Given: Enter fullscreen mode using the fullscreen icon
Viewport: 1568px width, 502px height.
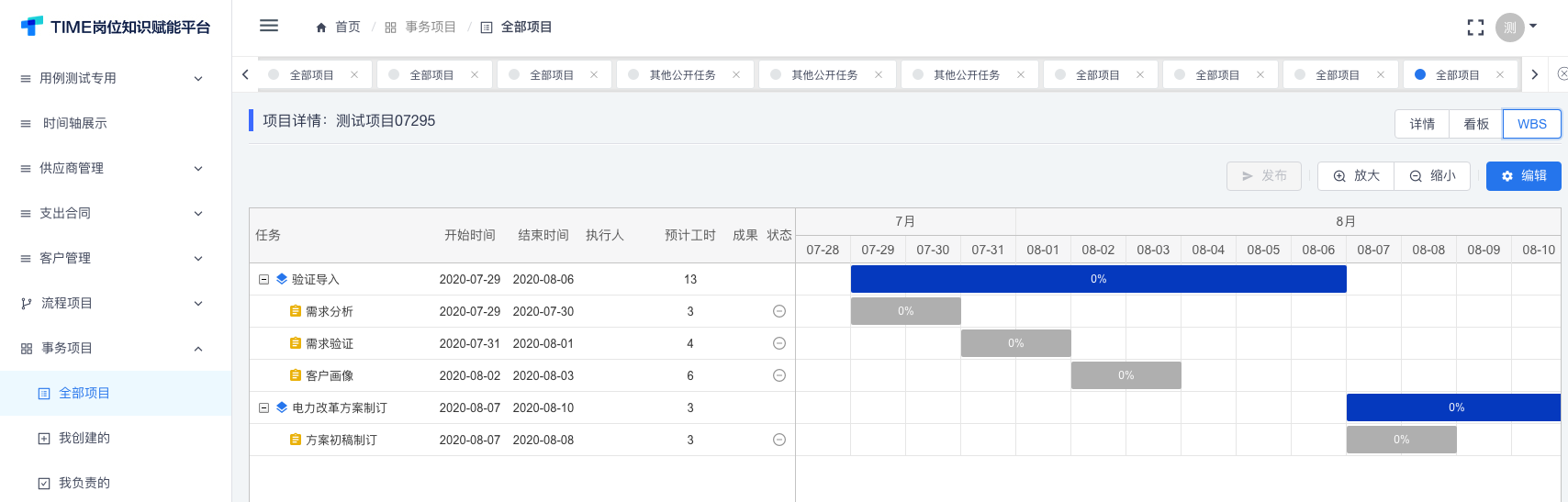Looking at the screenshot, I should tap(1475, 28).
